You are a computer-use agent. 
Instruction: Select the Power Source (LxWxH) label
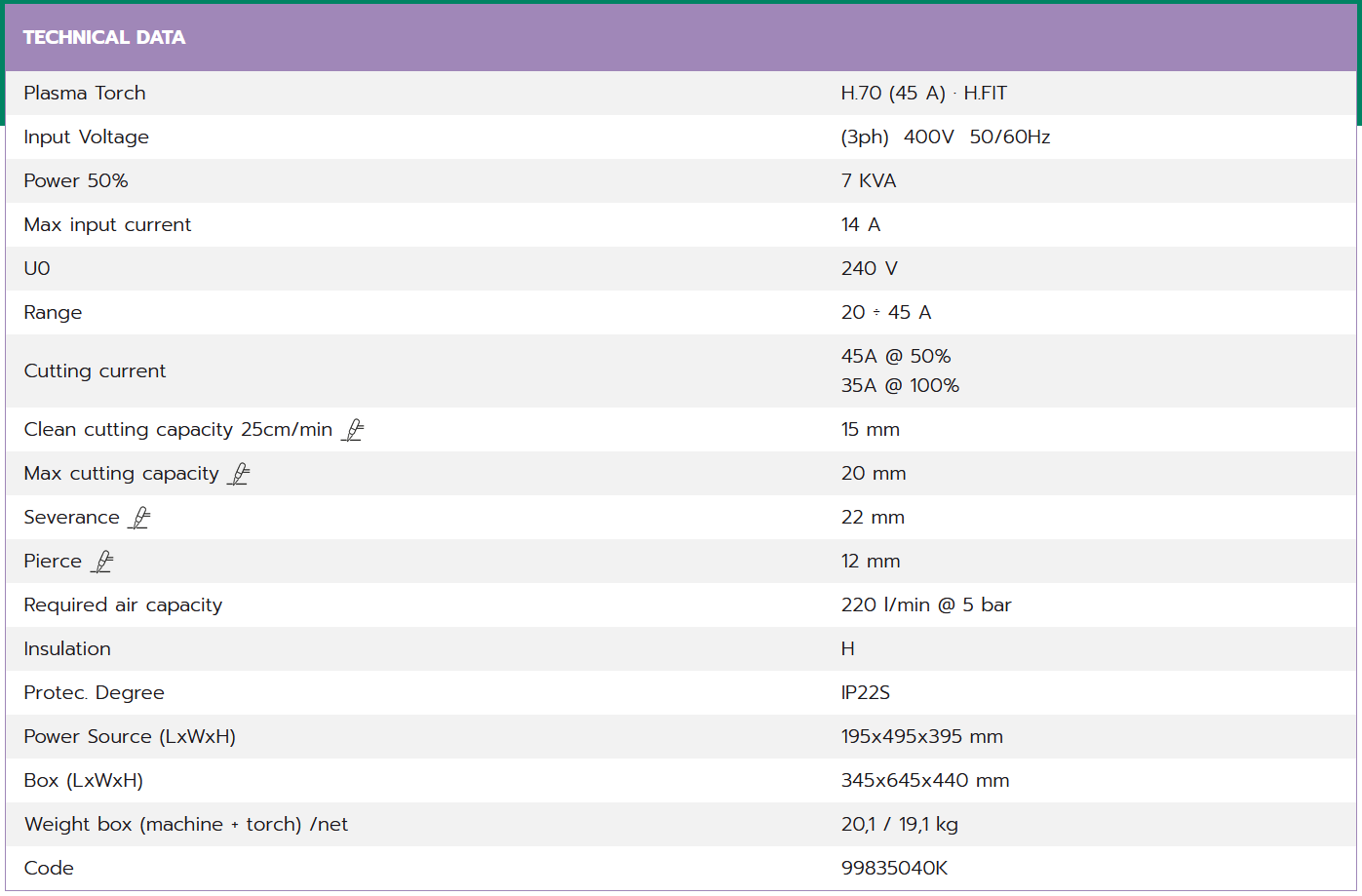[130, 737]
